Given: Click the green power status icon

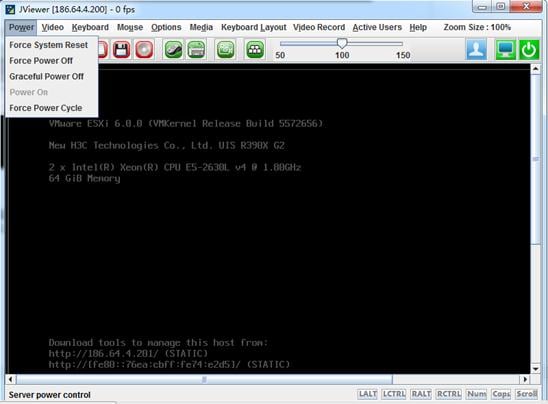Looking at the screenshot, I should [529, 50].
